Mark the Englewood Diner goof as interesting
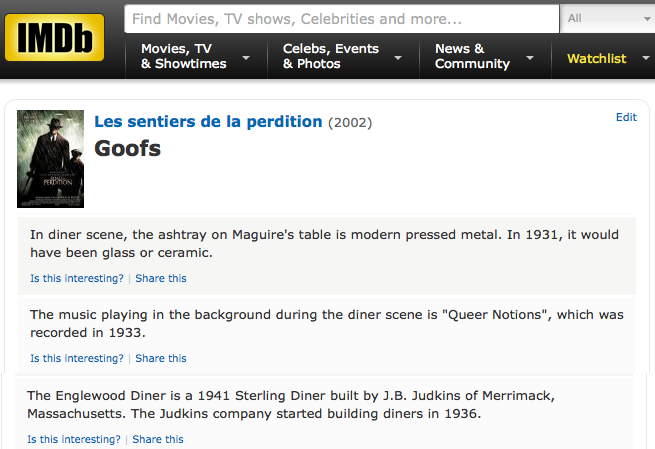 point(74,439)
